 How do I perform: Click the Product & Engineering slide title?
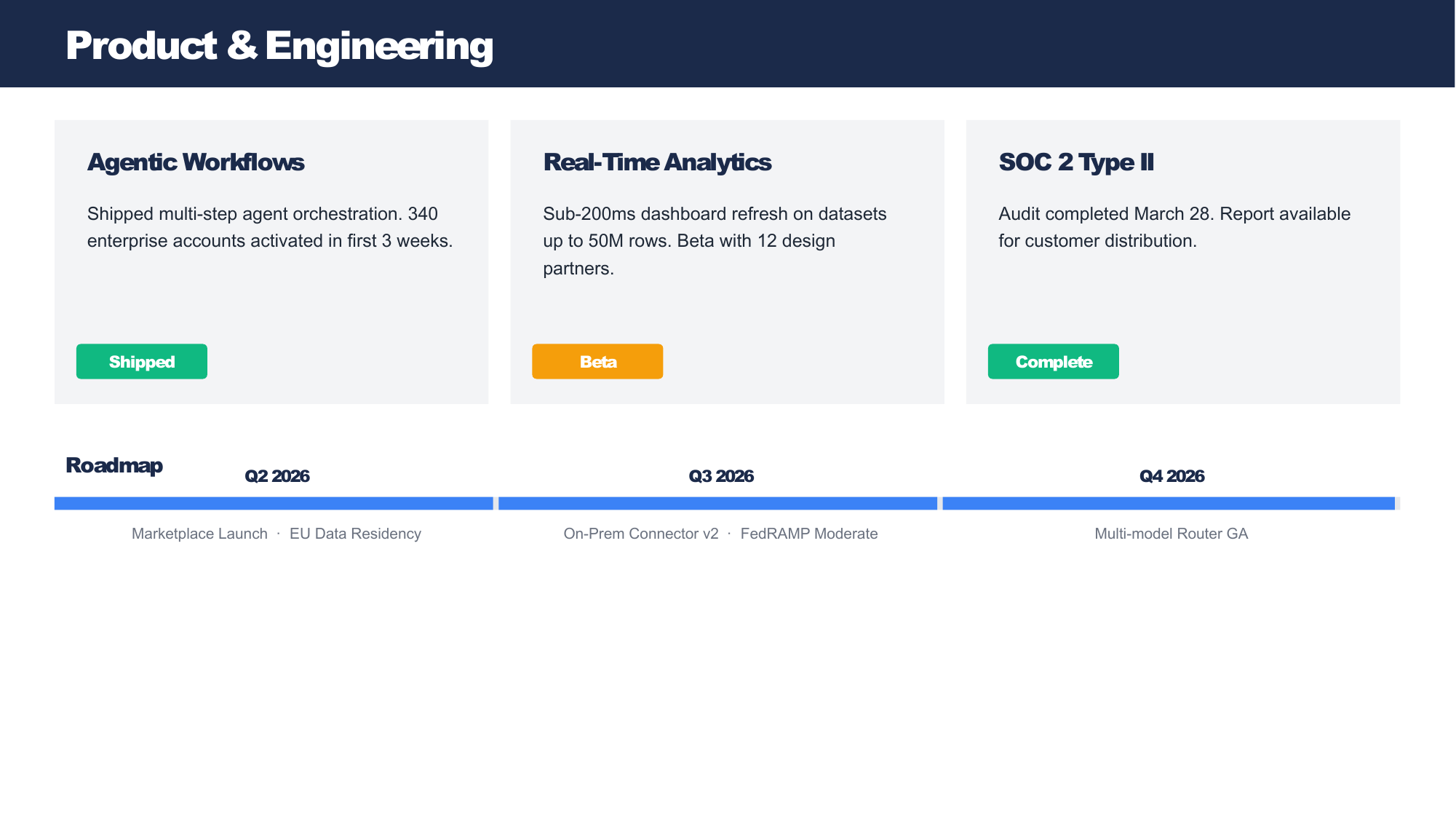coord(279,45)
